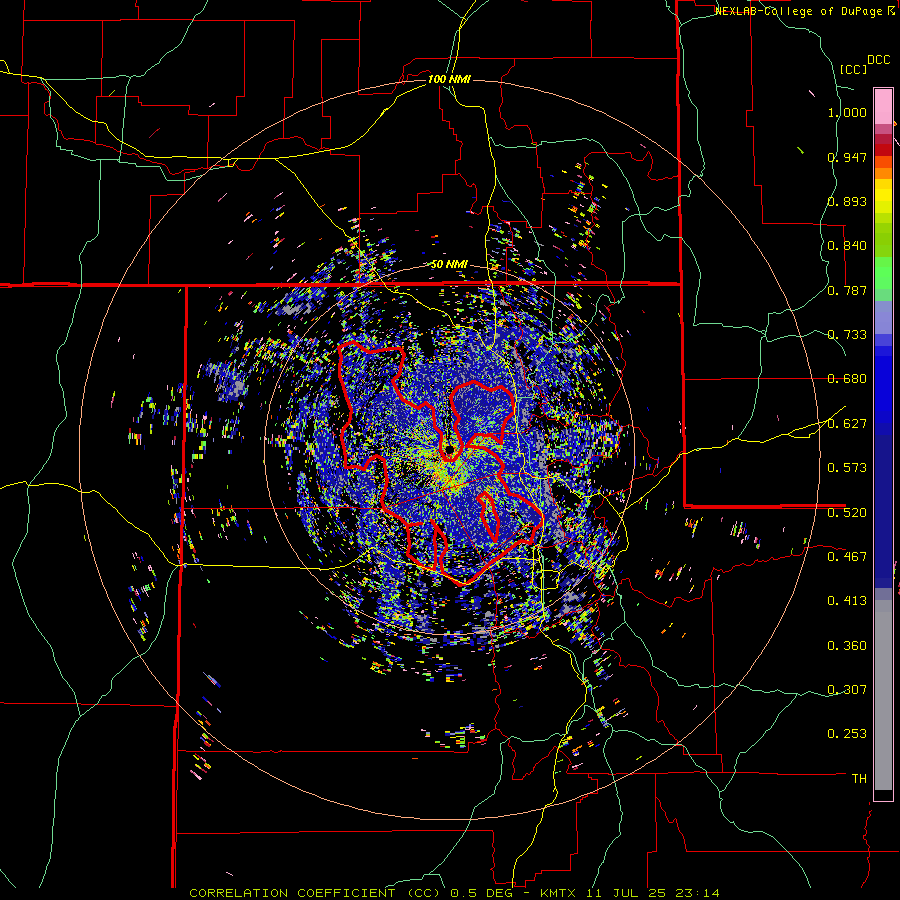
Task: Click the 100 NMI range ring label
Action: click(x=449, y=79)
